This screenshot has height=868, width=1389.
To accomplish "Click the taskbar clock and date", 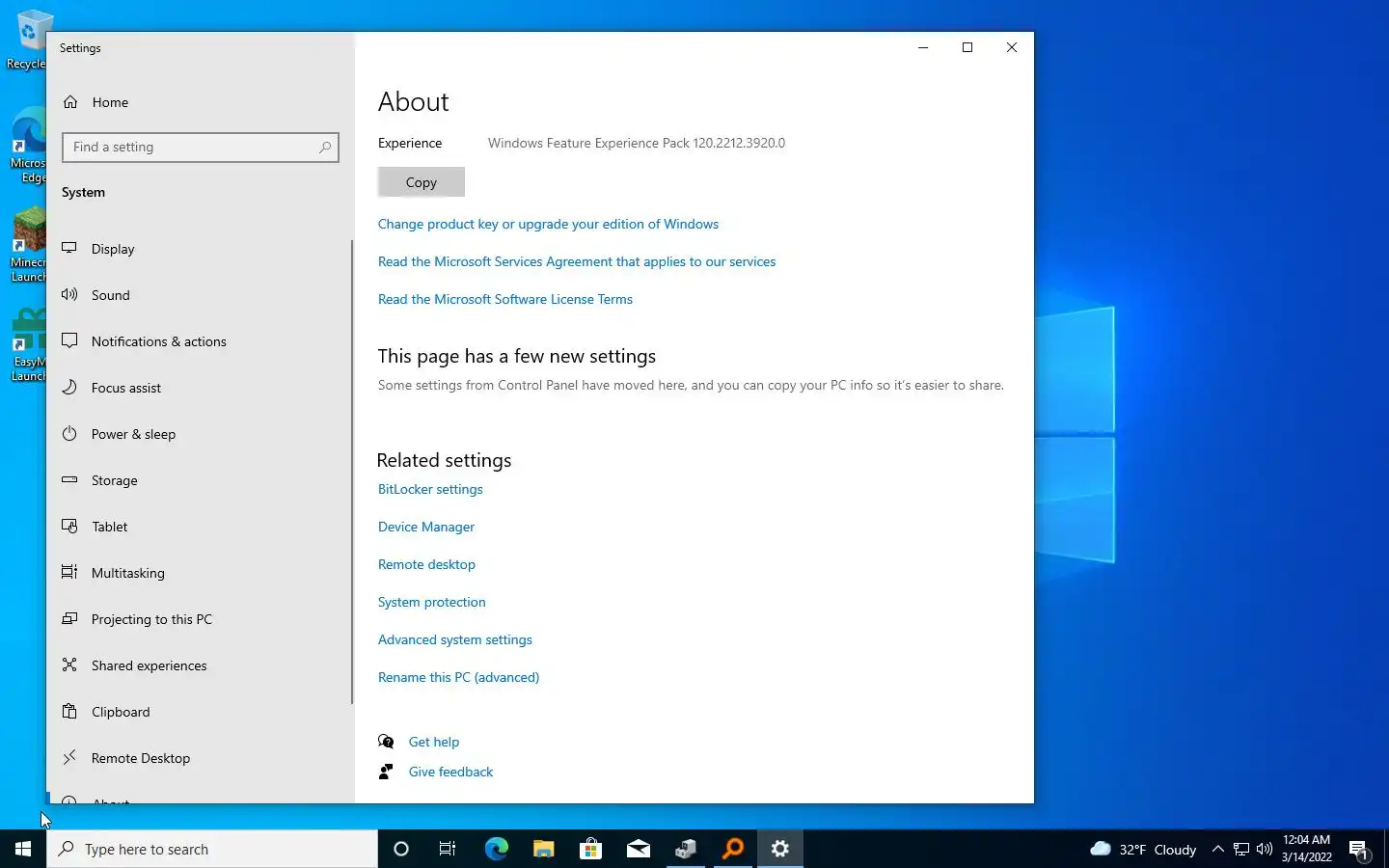I will pos(1306,849).
